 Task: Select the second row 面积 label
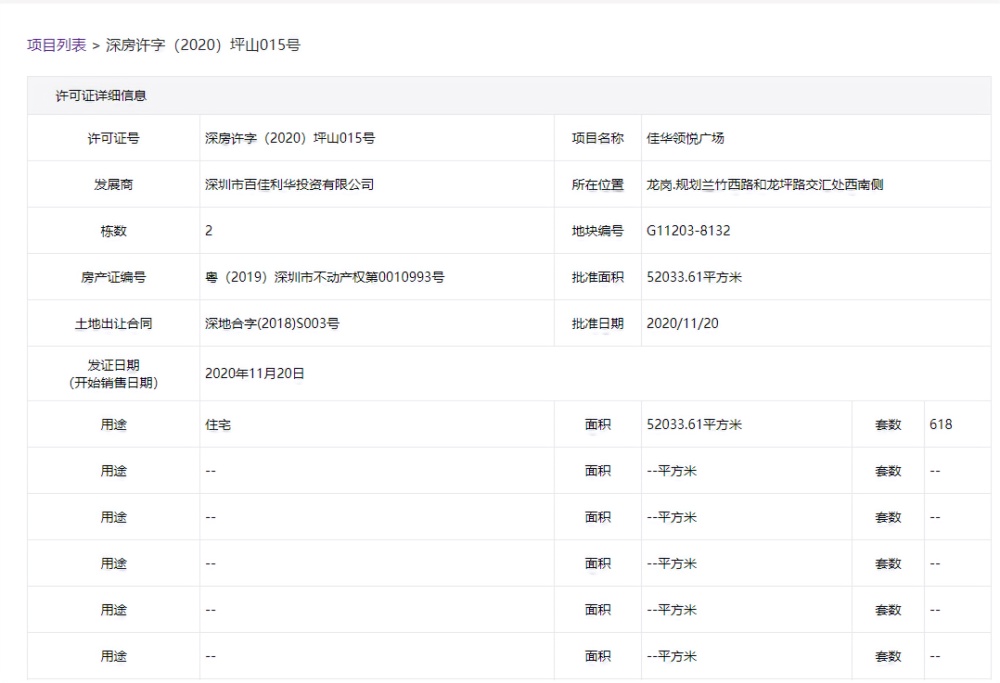pos(596,470)
